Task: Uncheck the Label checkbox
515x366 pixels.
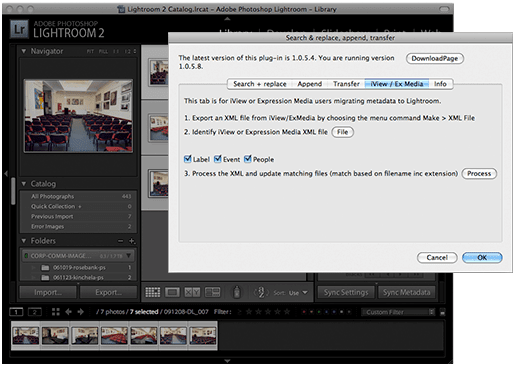Action: tap(188, 159)
